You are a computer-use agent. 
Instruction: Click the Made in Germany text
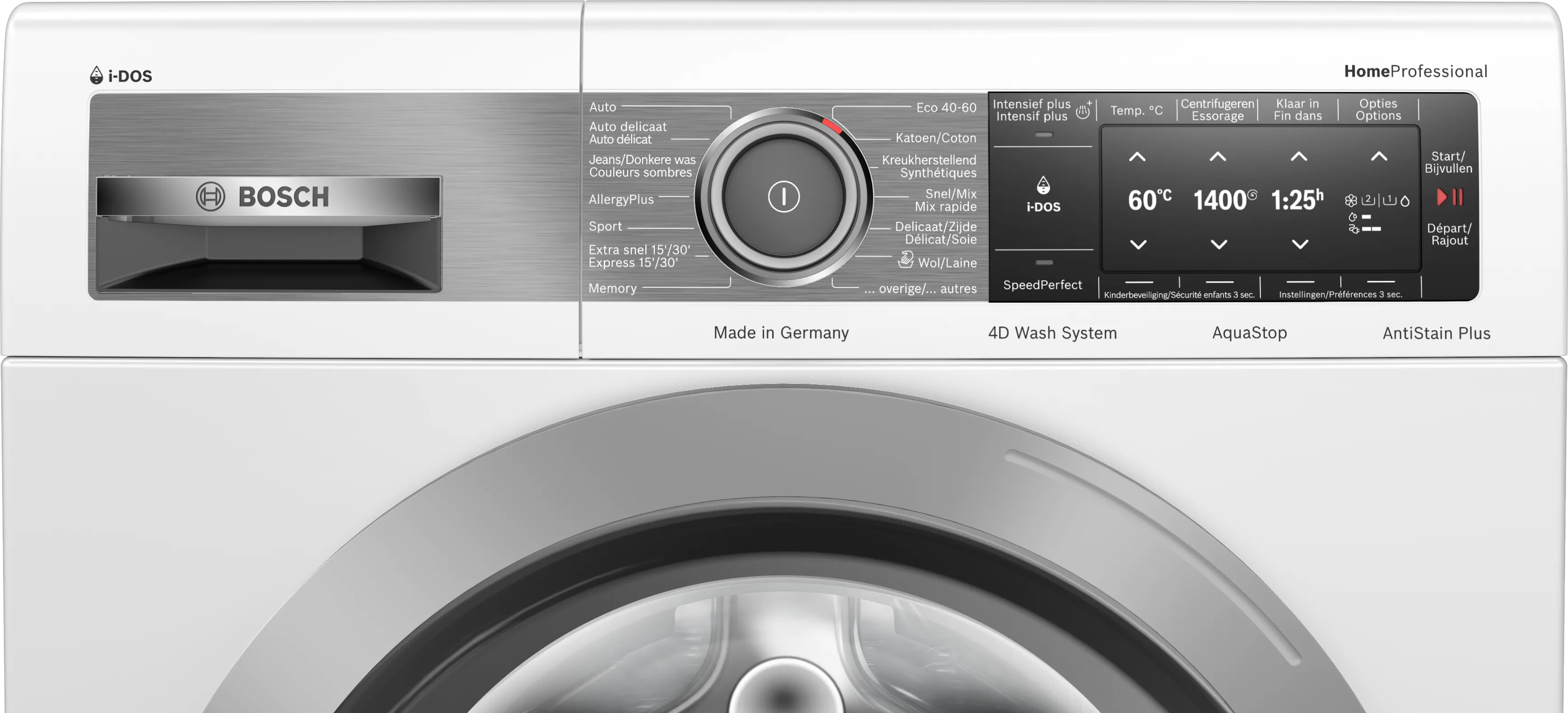coord(781,333)
